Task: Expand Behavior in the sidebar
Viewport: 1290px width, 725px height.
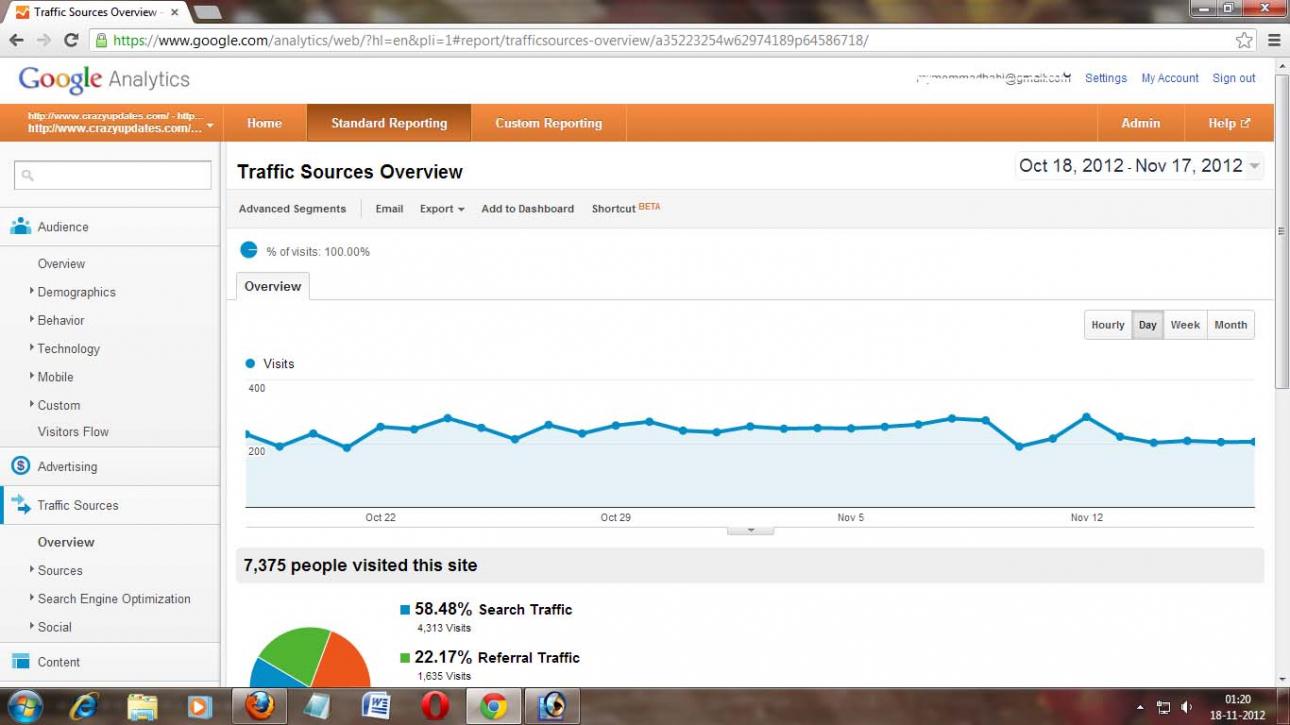Action: tap(61, 320)
